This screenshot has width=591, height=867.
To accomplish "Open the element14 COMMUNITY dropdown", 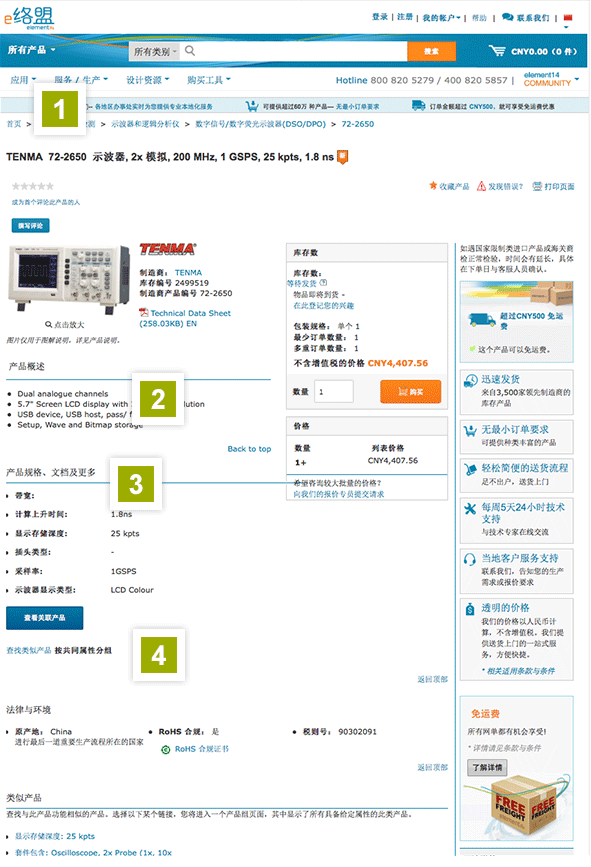I will [551, 79].
